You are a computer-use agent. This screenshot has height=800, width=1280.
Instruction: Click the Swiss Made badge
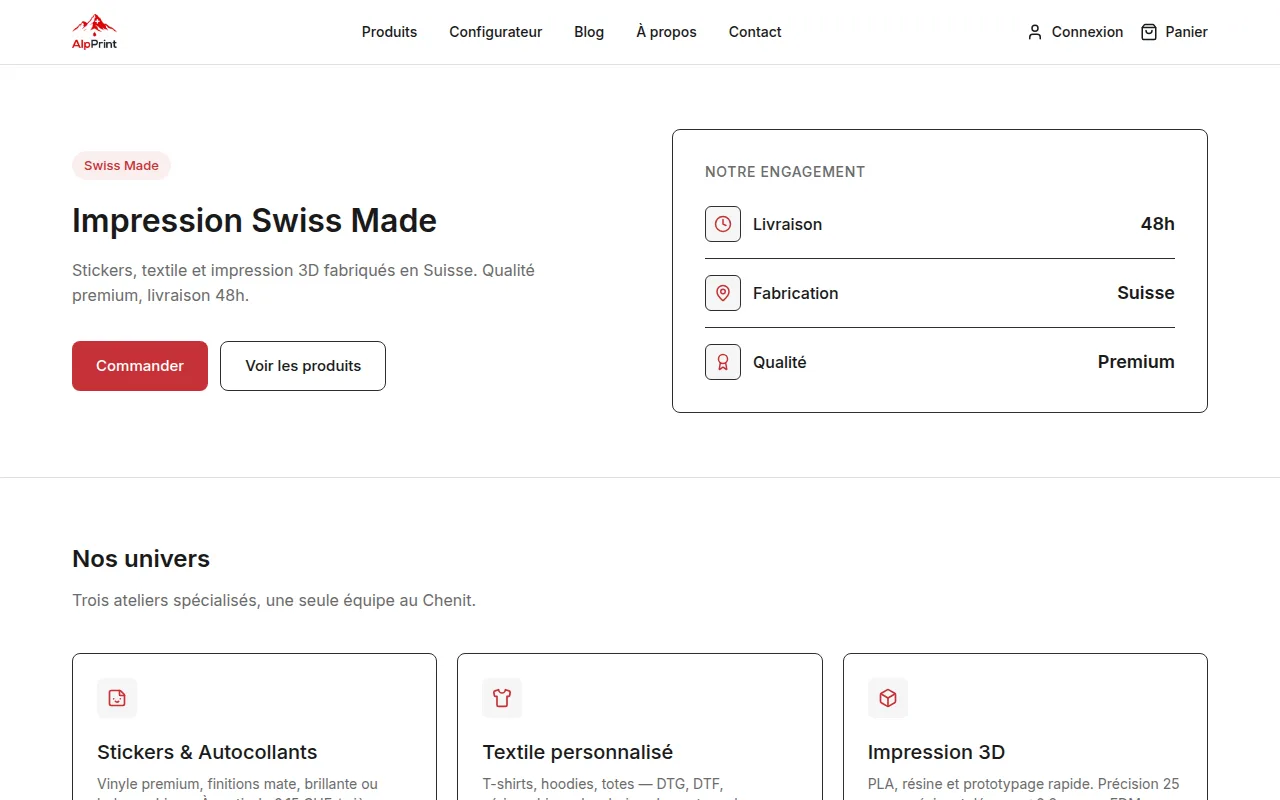pyautogui.click(x=121, y=166)
